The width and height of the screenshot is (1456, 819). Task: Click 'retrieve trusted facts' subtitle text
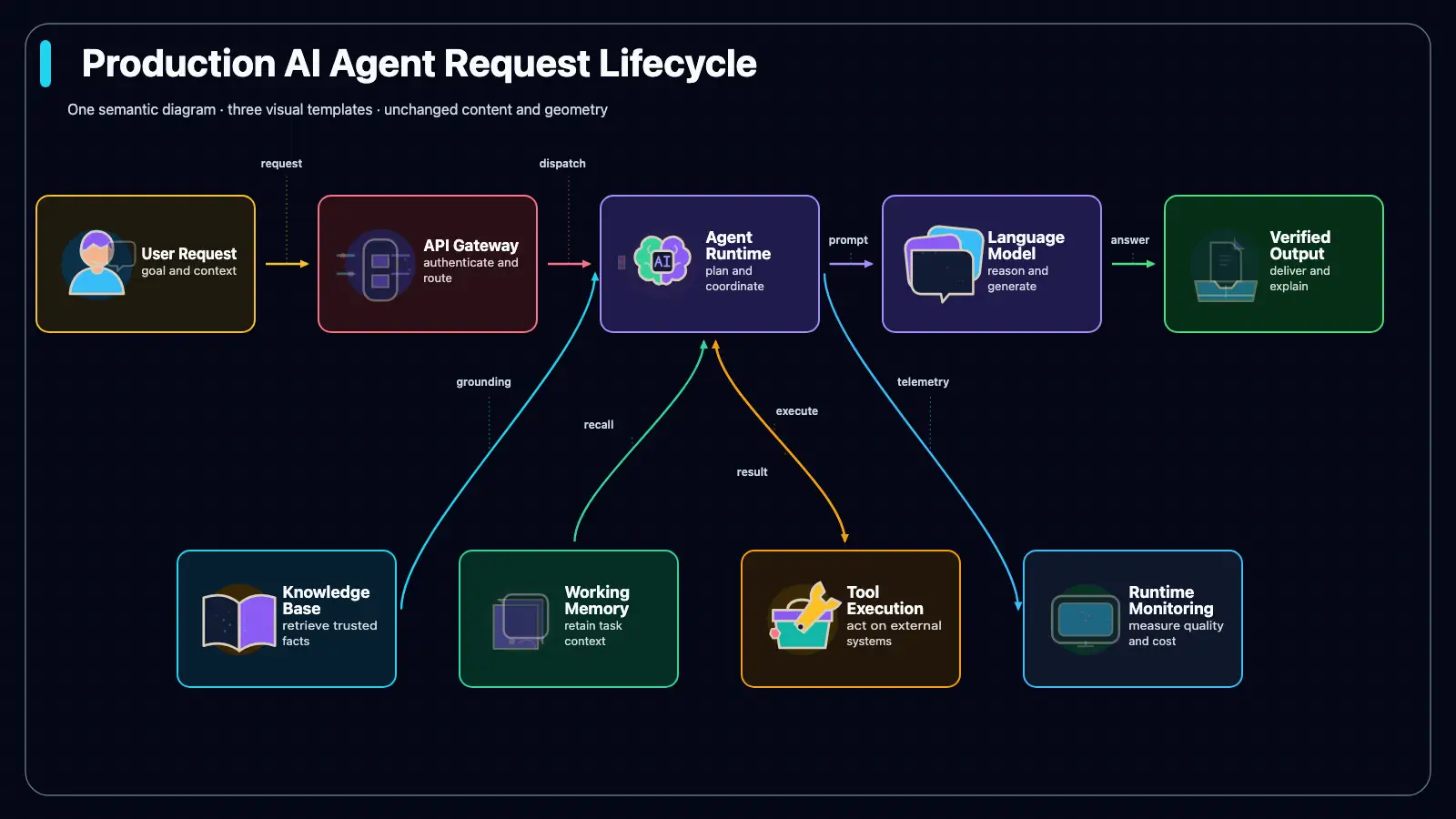[329, 633]
